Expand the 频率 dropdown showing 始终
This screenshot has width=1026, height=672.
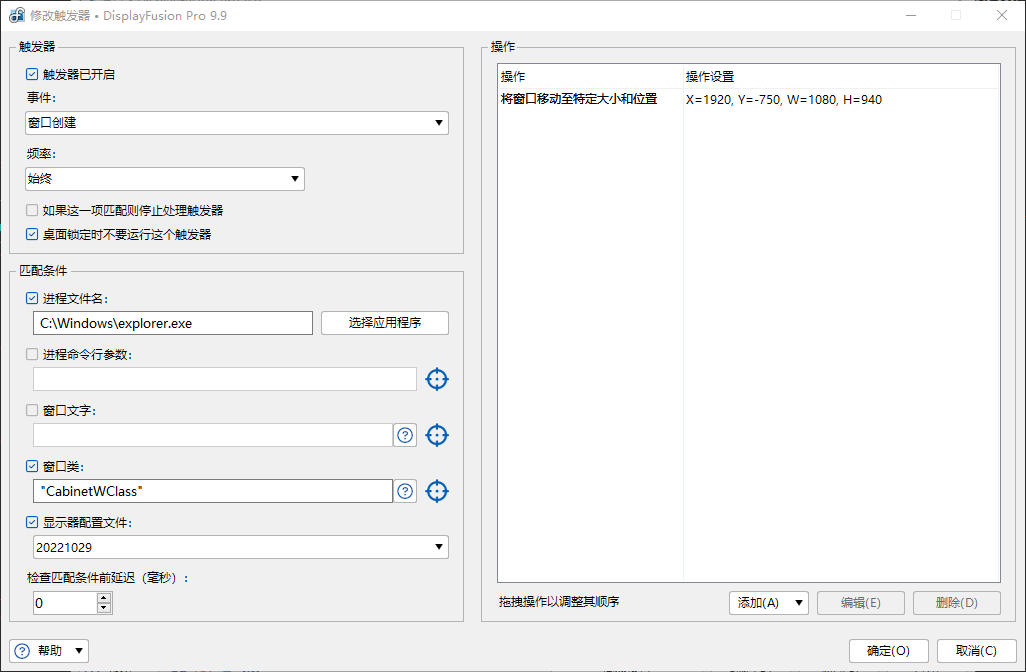coord(165,179)
